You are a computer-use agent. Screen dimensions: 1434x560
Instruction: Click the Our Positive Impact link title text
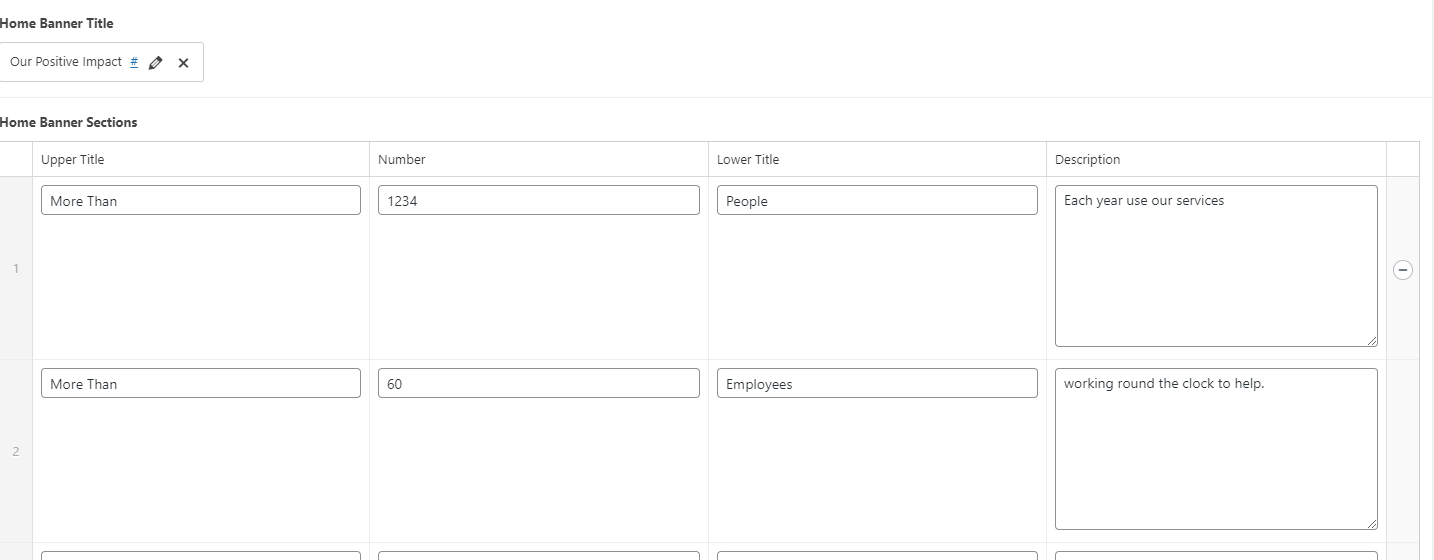(66, 62)
